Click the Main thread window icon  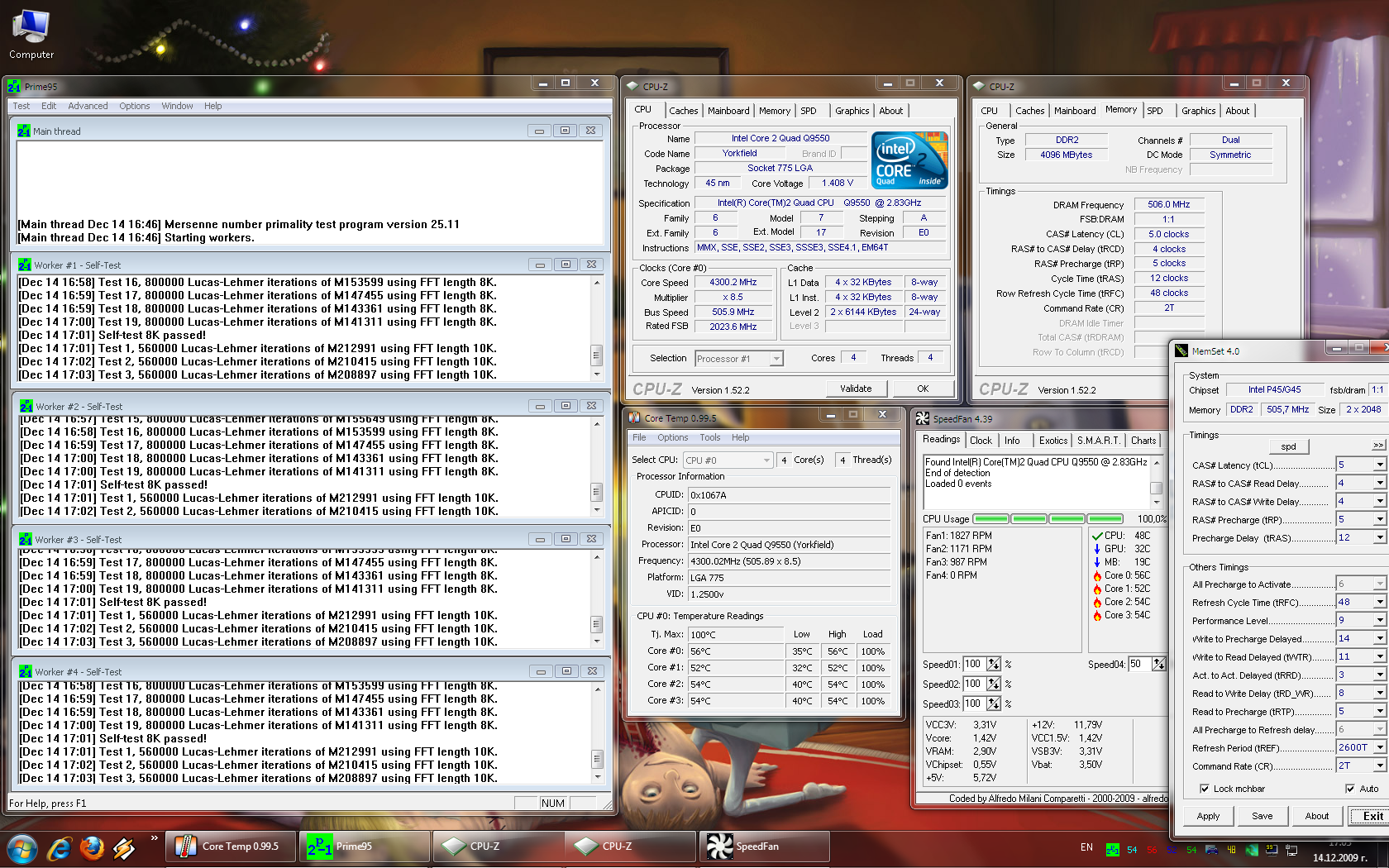click(x=24, y=131)
